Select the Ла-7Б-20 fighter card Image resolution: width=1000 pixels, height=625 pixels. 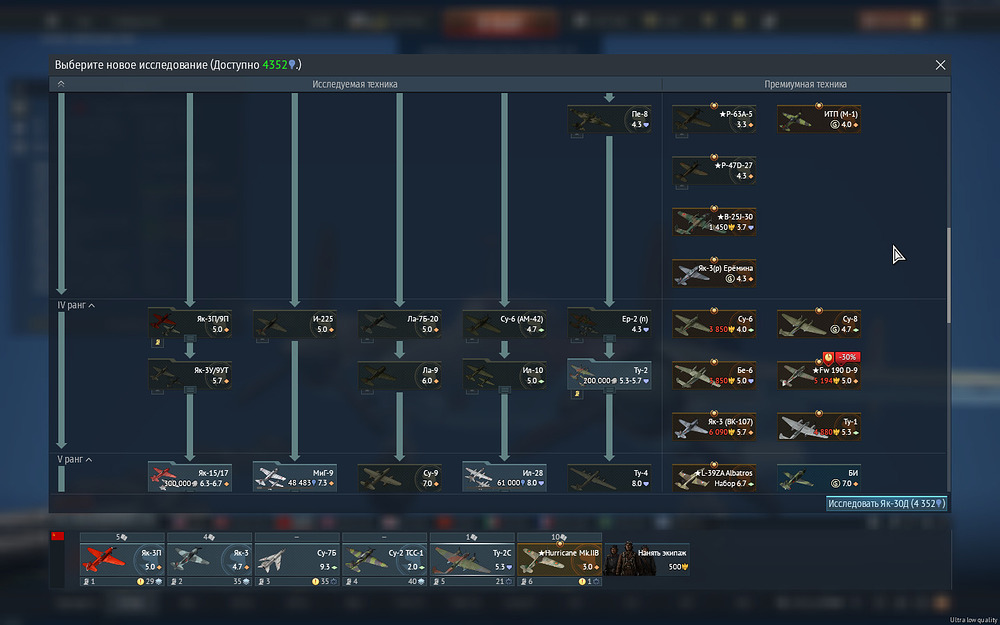[399, 324]
